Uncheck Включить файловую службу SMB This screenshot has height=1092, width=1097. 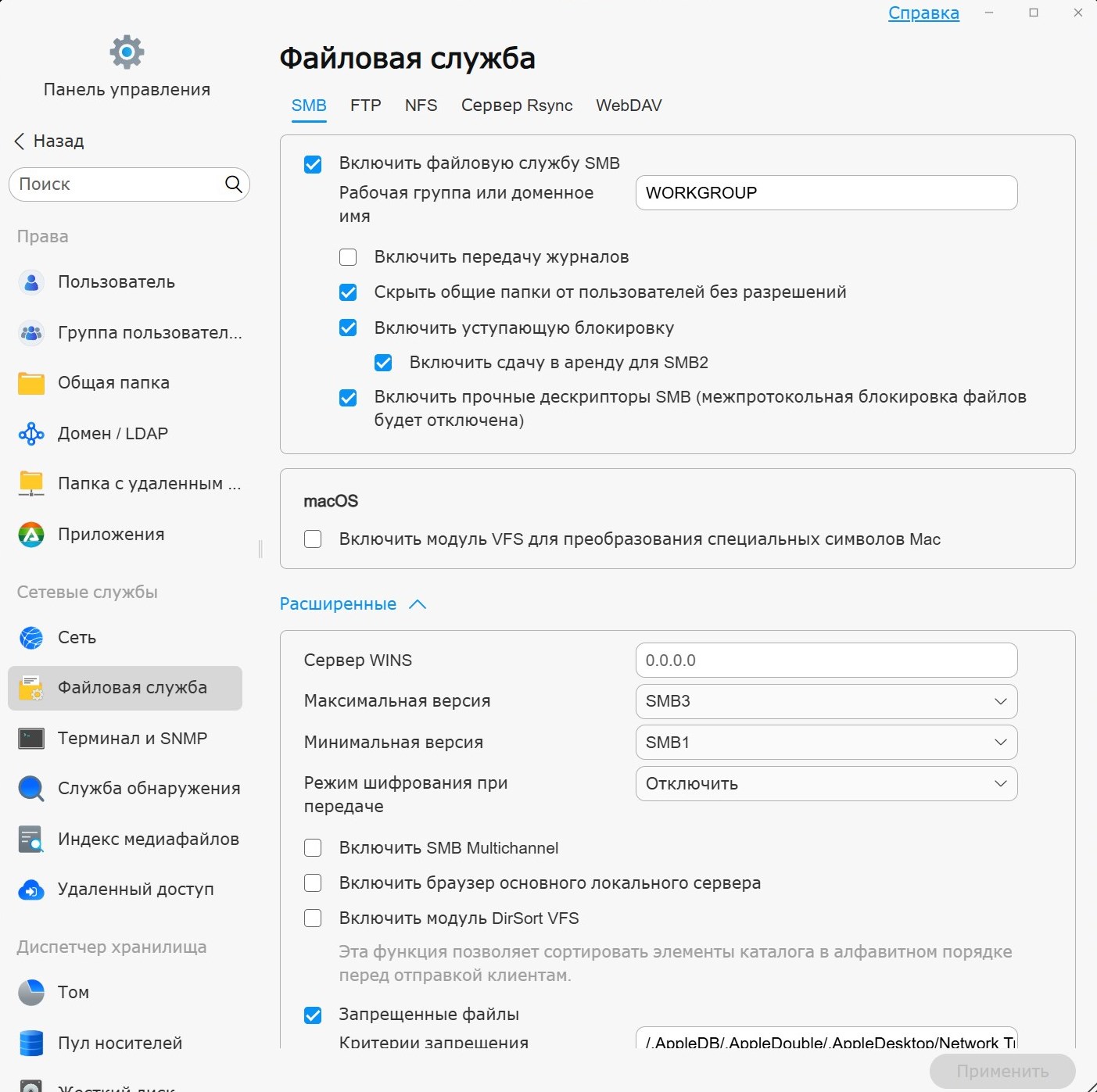point(313,164)
